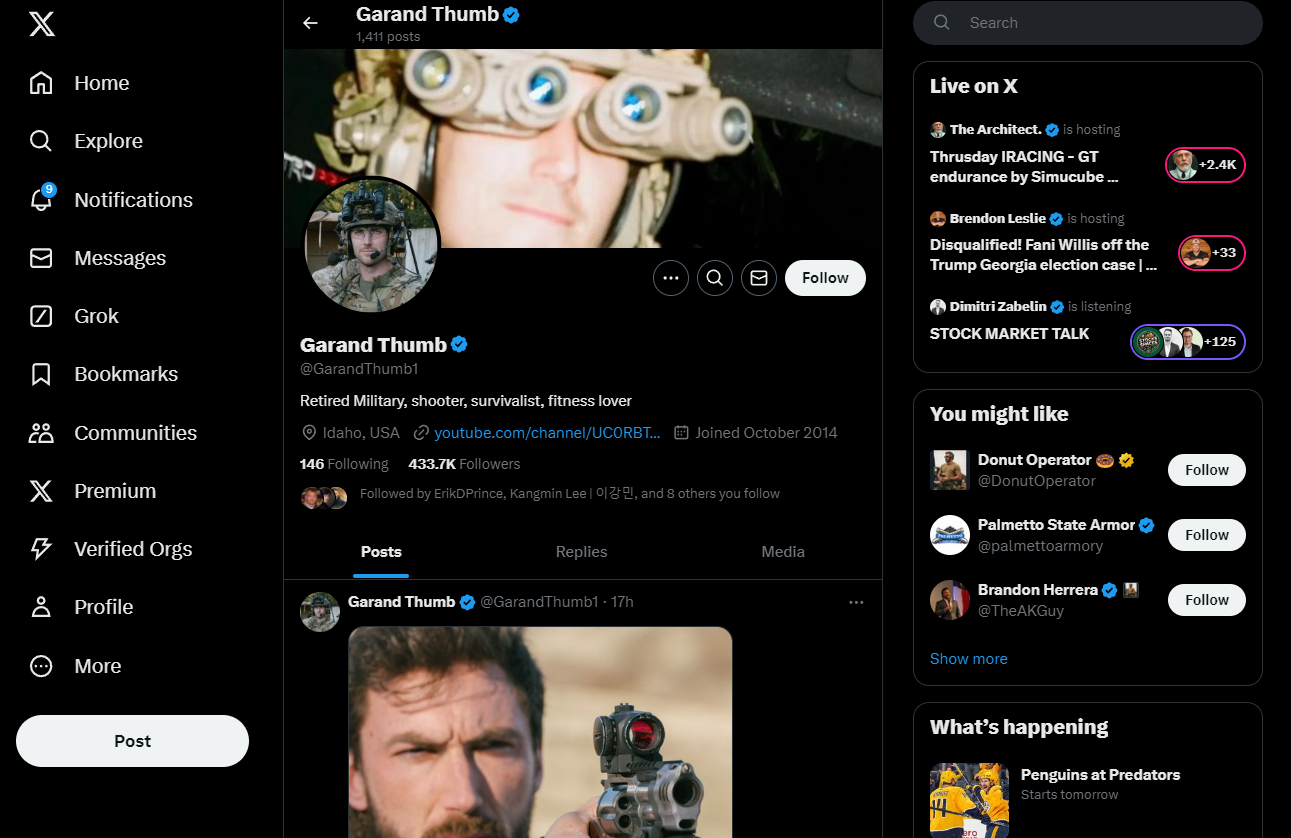Follow Donut Operator account

pos(1206,470)
